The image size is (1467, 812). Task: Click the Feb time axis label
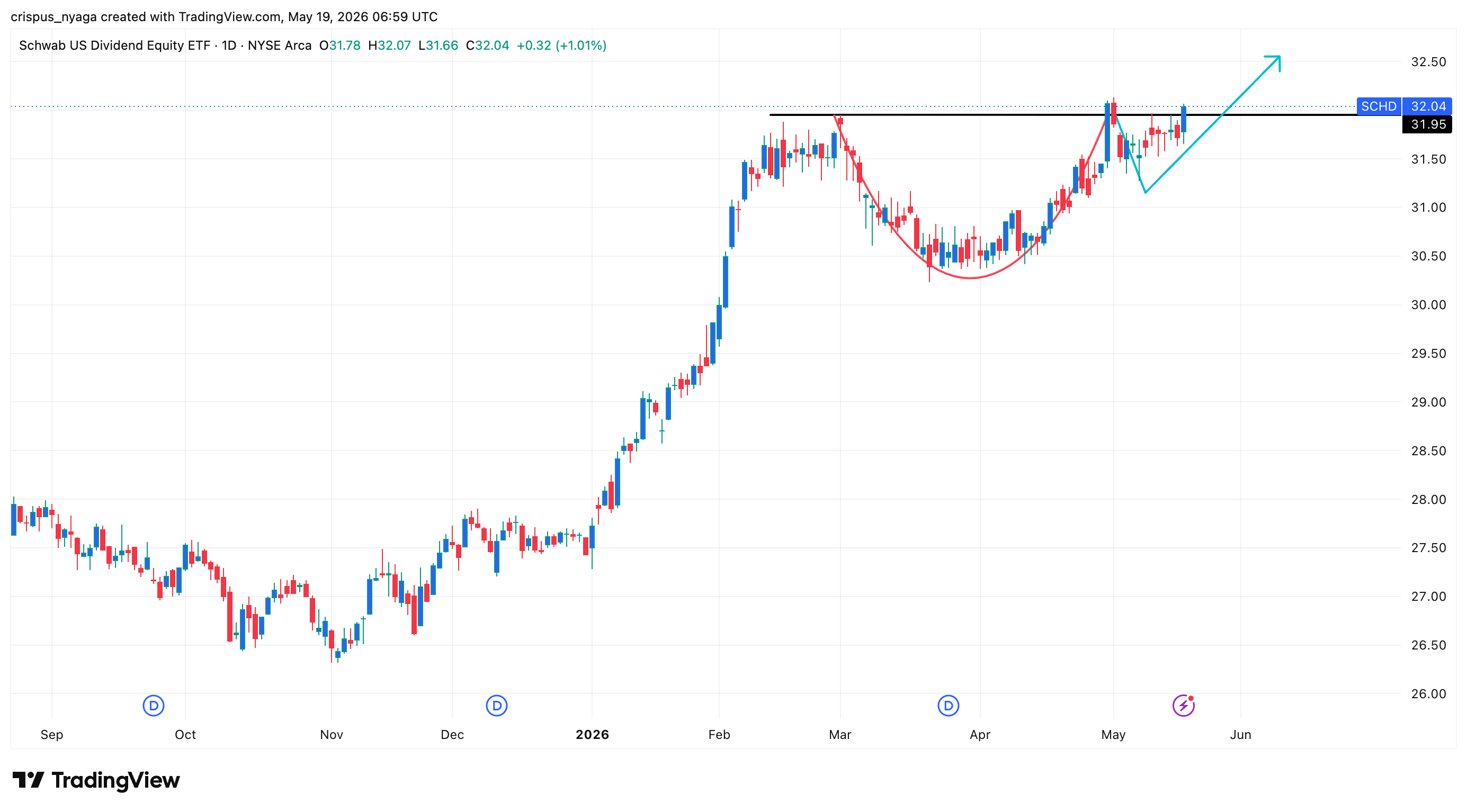(x=719, y=735)
